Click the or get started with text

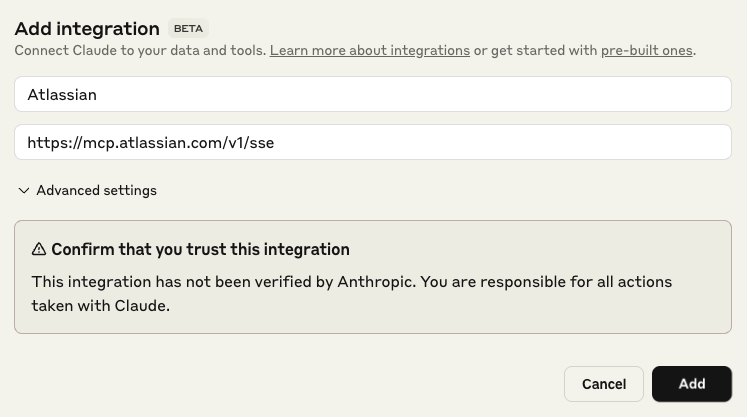[535, 51]
